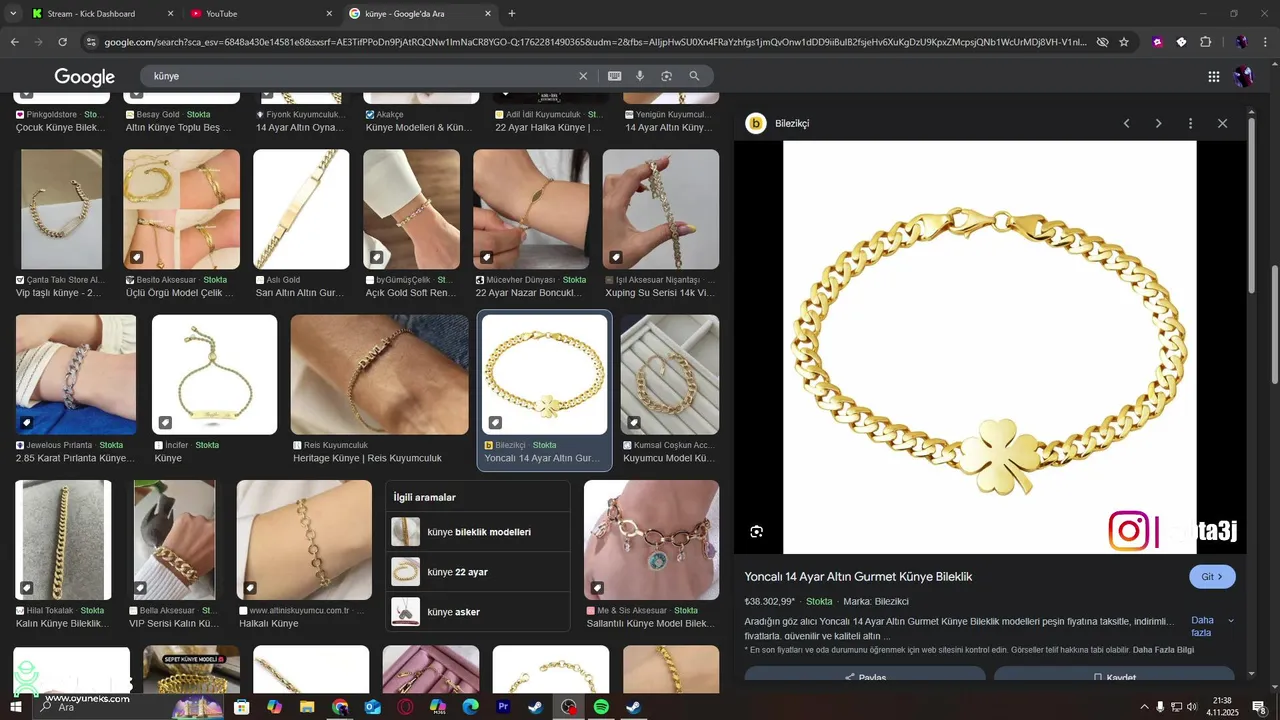Open the Heritage Künye Reis Kuyumculuk image
1280x720 pixels.
click(x=379, y=375)
